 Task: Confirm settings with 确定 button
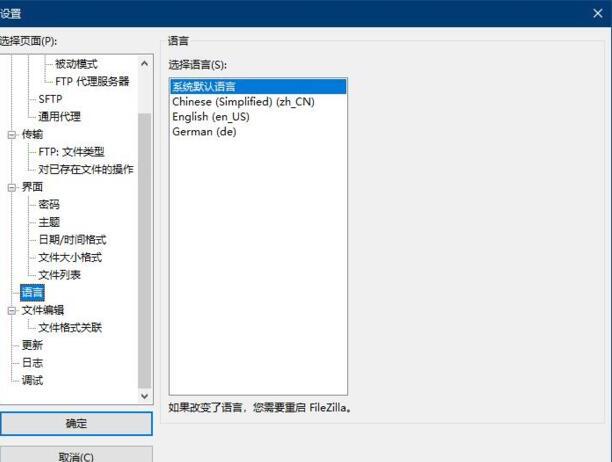76,423
